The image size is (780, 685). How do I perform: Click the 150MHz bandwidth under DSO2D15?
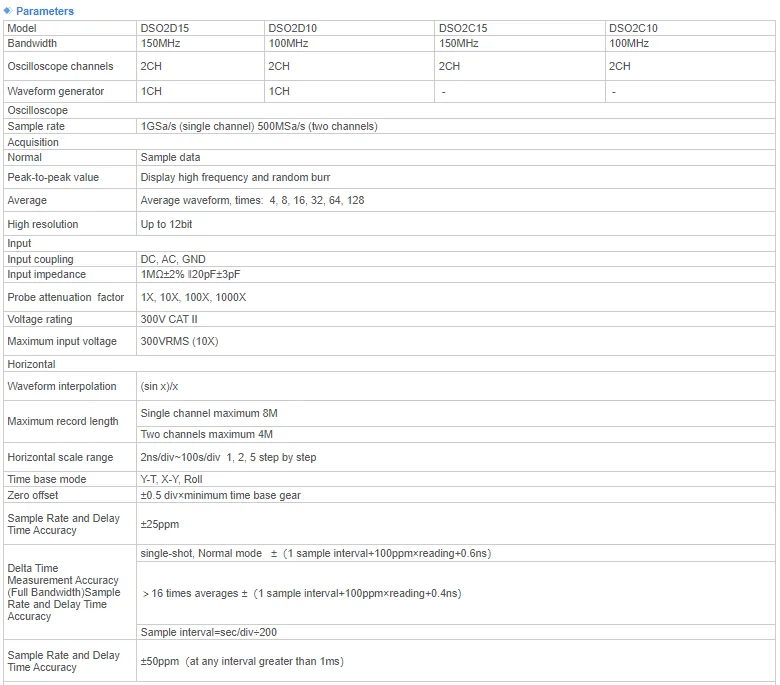coord(160,43)
